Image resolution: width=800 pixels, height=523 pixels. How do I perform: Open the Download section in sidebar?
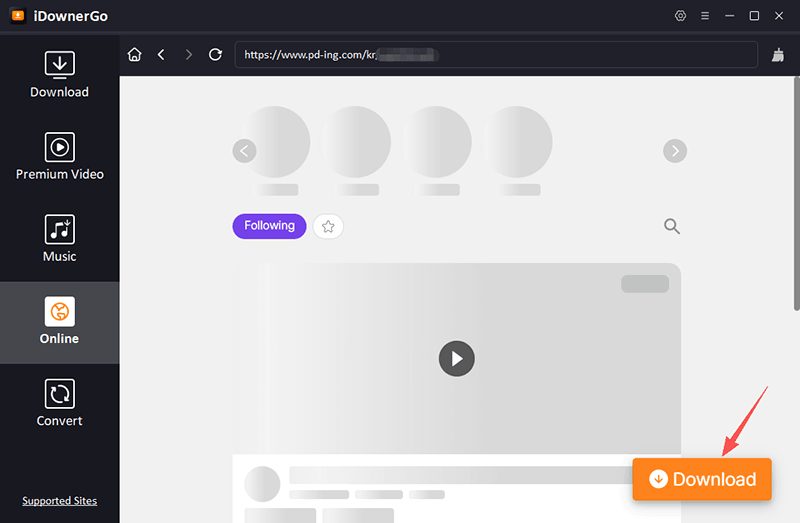coord(59,75)
